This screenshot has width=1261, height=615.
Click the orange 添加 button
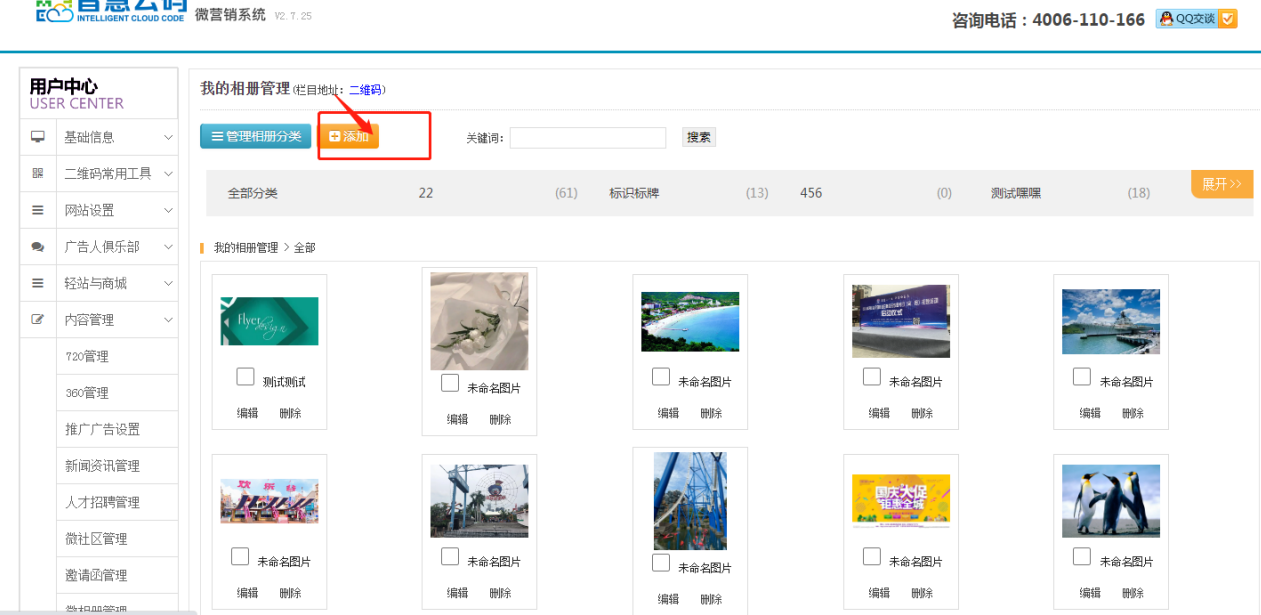349,136
